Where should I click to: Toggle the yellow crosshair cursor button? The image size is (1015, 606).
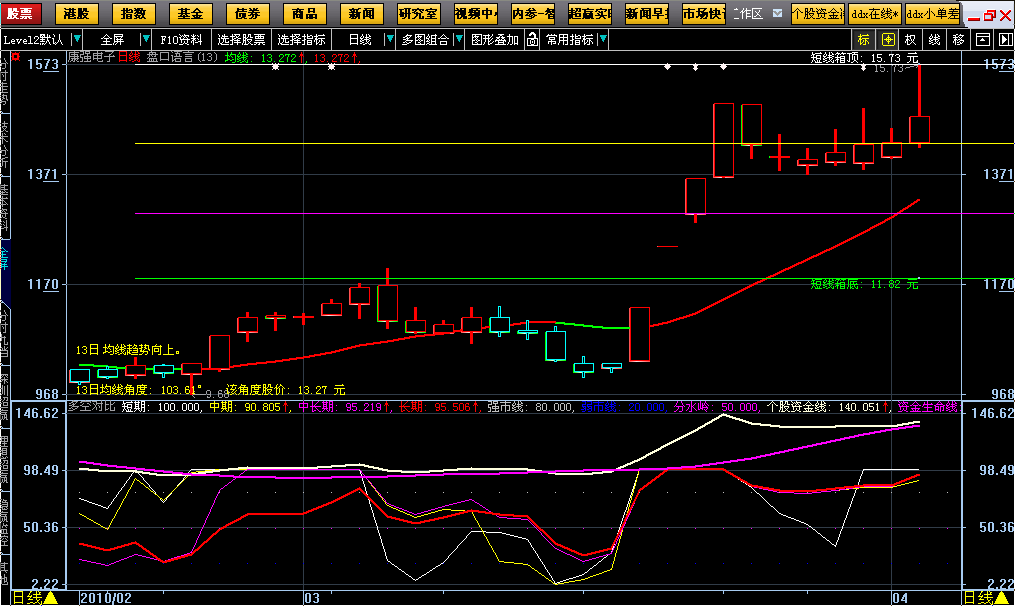[x=888, y=40]
